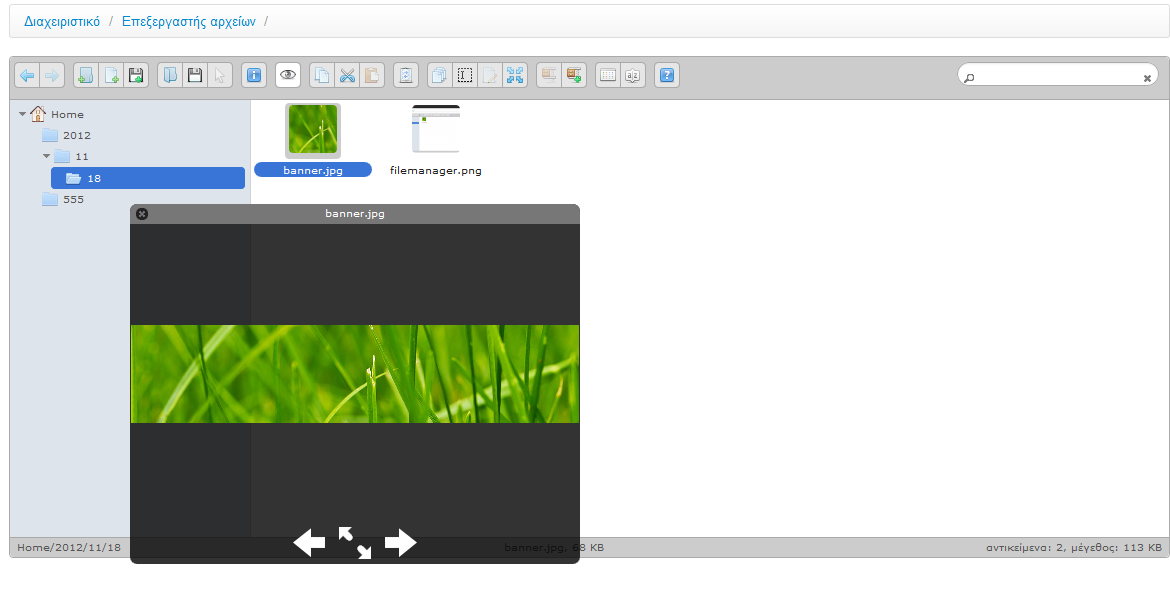This screenshot has height=601, width=1170.
Task: Upload files to folder 18
Action: (x=135, y=75)
